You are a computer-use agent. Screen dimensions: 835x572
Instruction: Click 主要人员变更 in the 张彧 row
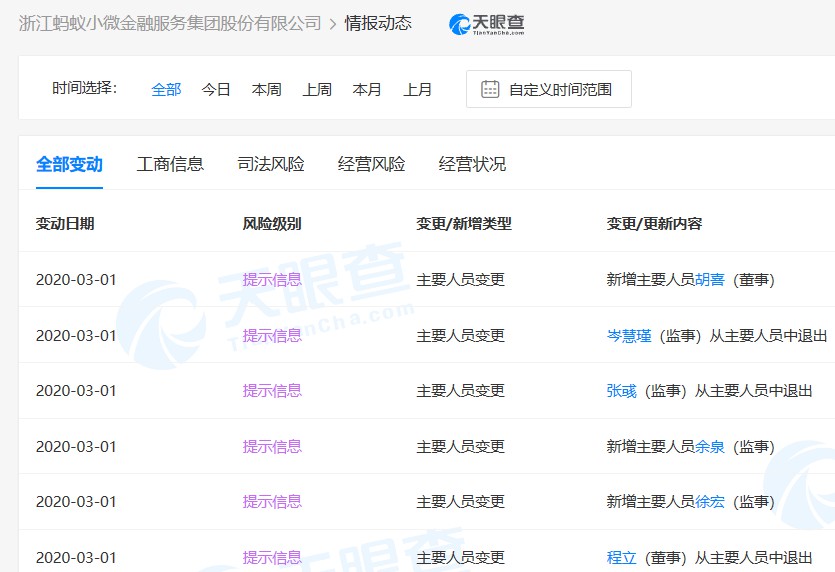pos(460,391)
